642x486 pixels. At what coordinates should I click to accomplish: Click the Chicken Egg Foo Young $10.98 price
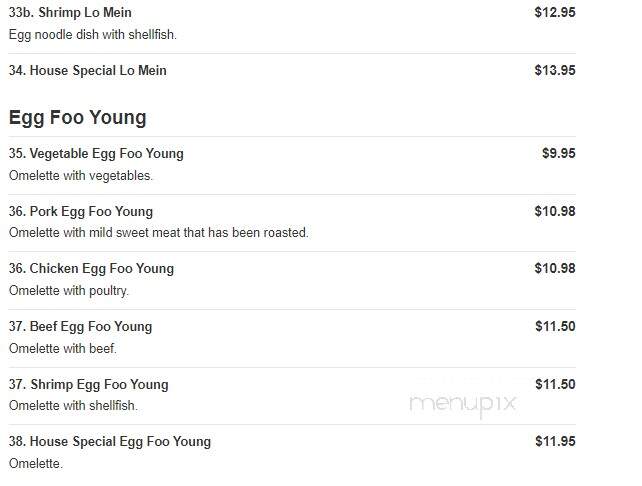point(555,269)
